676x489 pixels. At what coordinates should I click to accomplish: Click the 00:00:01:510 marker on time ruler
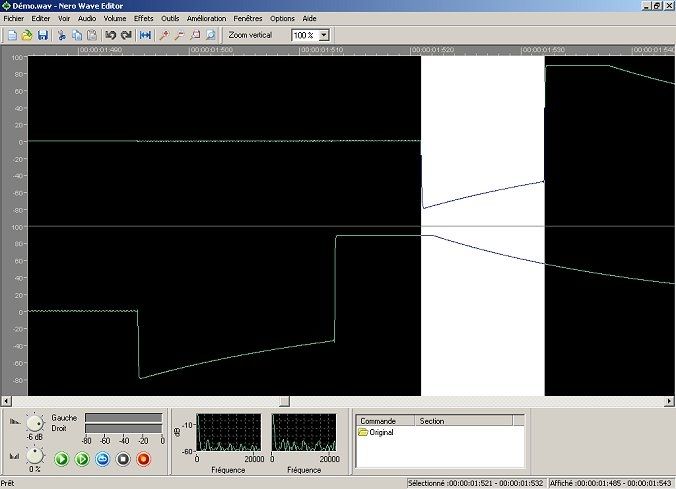[x=322, y=50]
